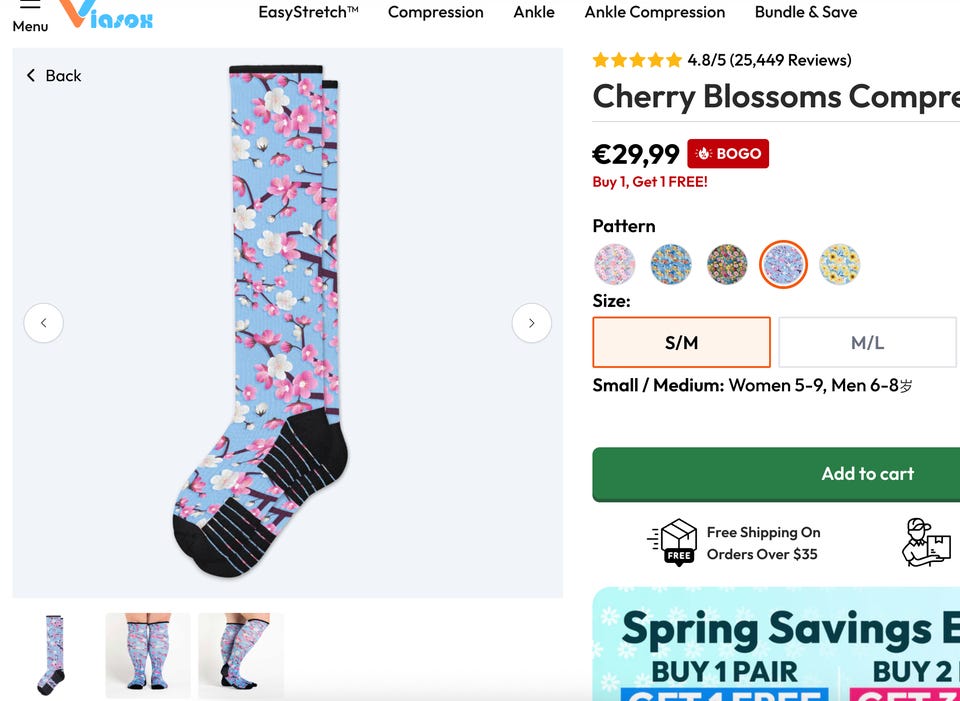Click the Viasox logo
The image size is (960, 701).
[x=106, y=13]
